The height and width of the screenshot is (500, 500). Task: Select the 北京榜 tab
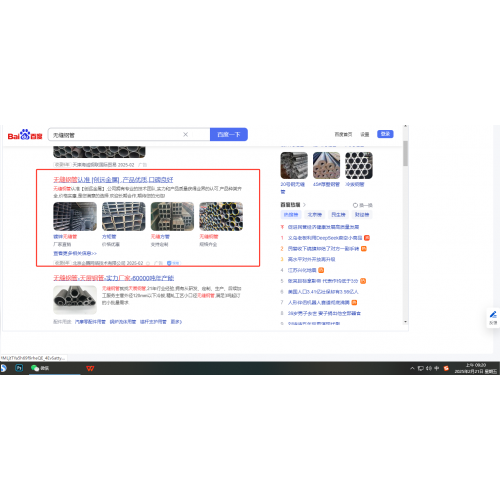point(315,214)
